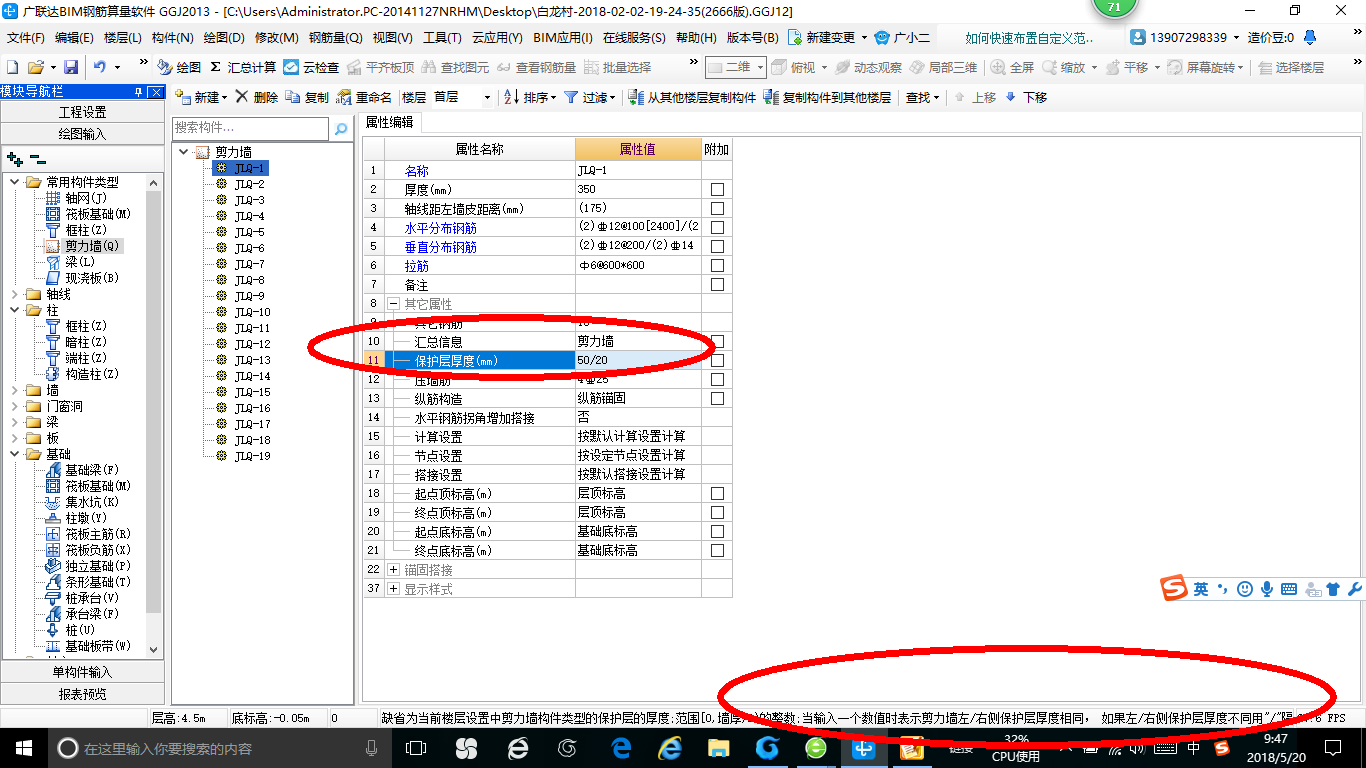The image size is (1366, 768).
Task: Open the 首层 floor selector dropdown
Action: click(x=463, y=97)
